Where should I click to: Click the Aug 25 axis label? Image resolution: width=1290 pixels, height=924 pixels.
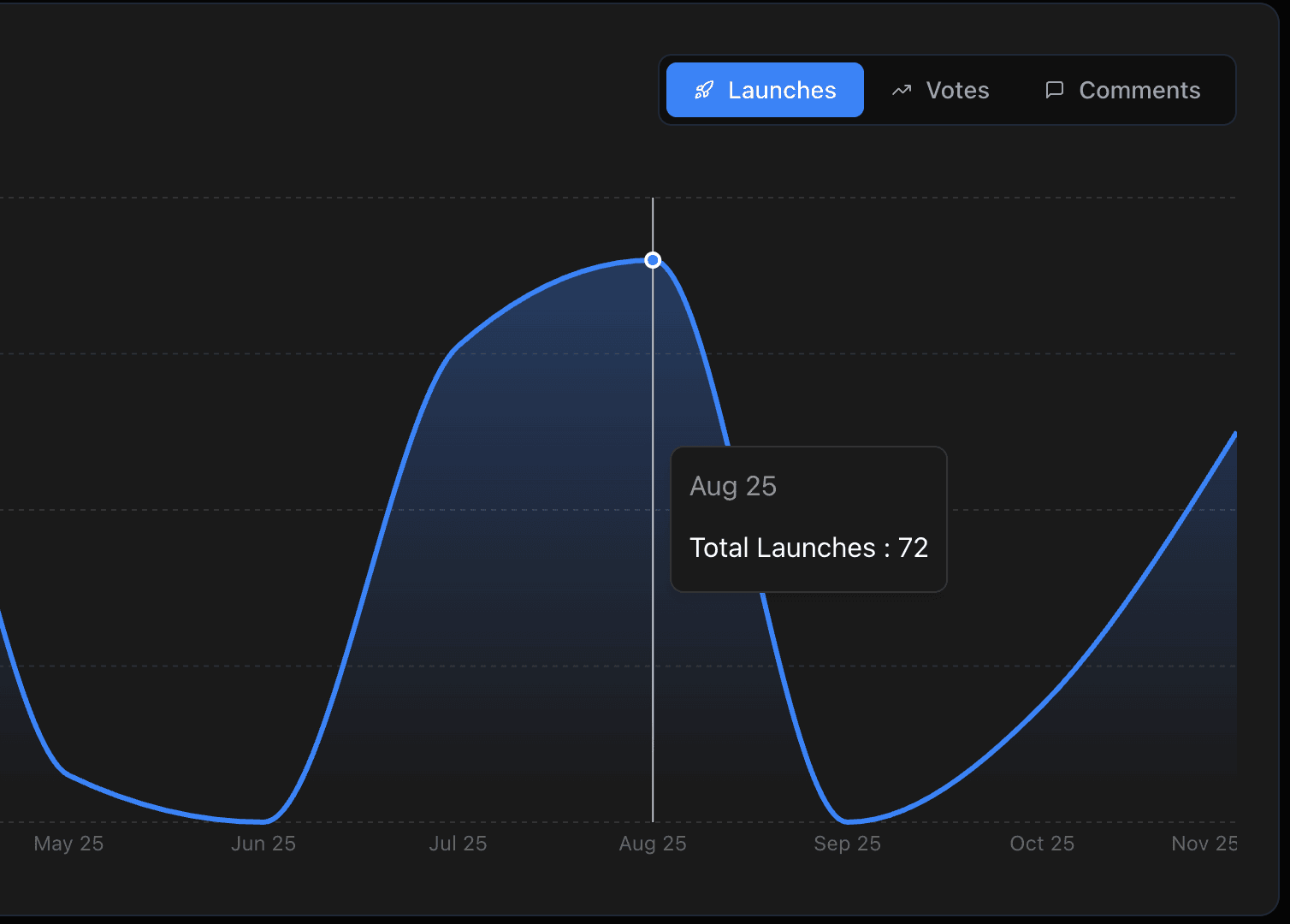(652, 843)
